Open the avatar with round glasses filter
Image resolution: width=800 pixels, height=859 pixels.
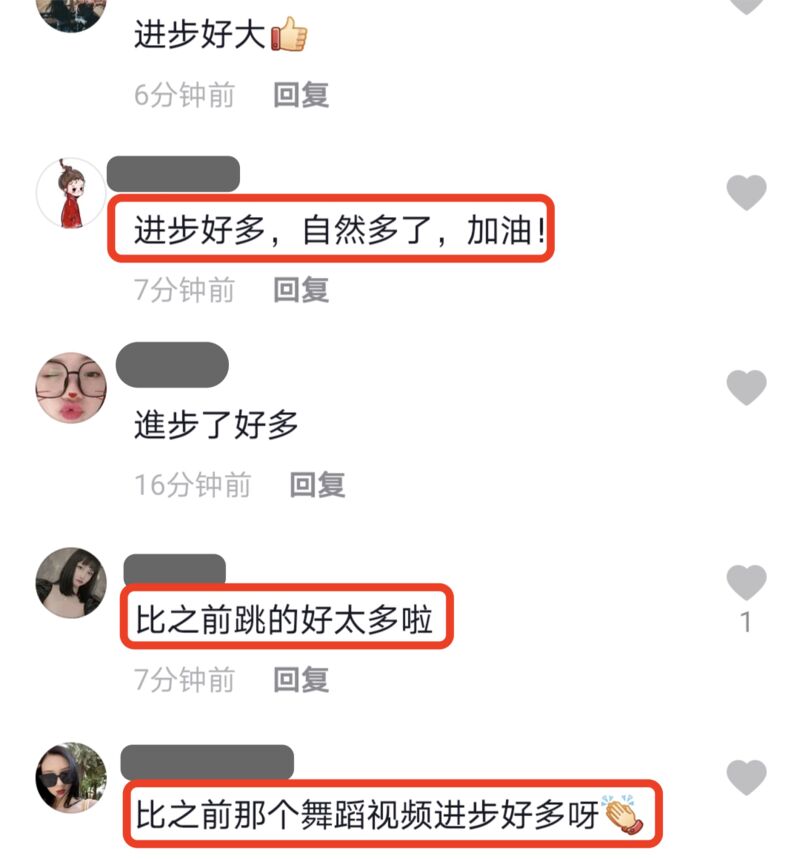click(x=71, y=388)
